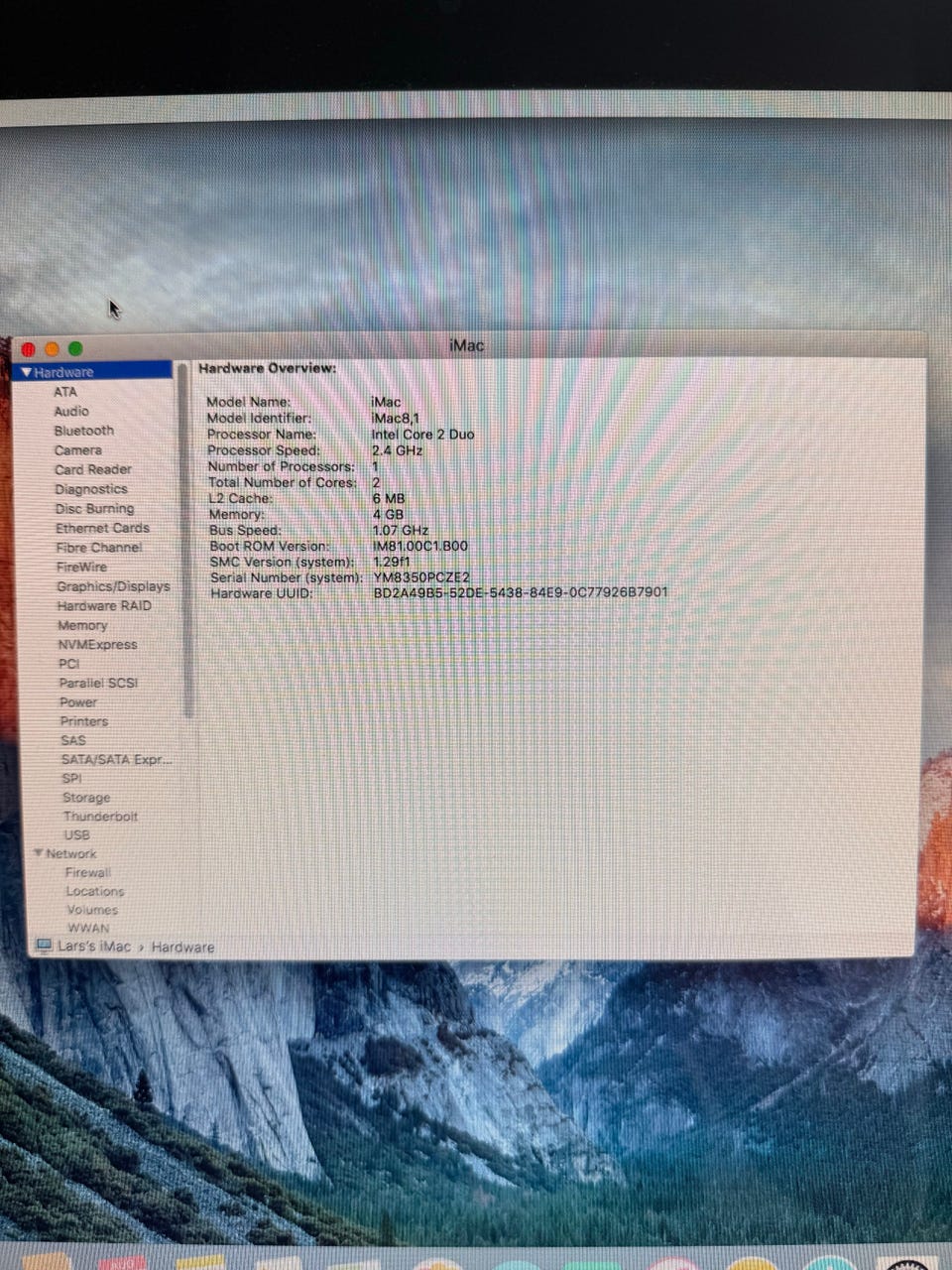The height and width of the screenshot is (1270, 952).
Task: Open the Power section
Action: coord(78,701)
